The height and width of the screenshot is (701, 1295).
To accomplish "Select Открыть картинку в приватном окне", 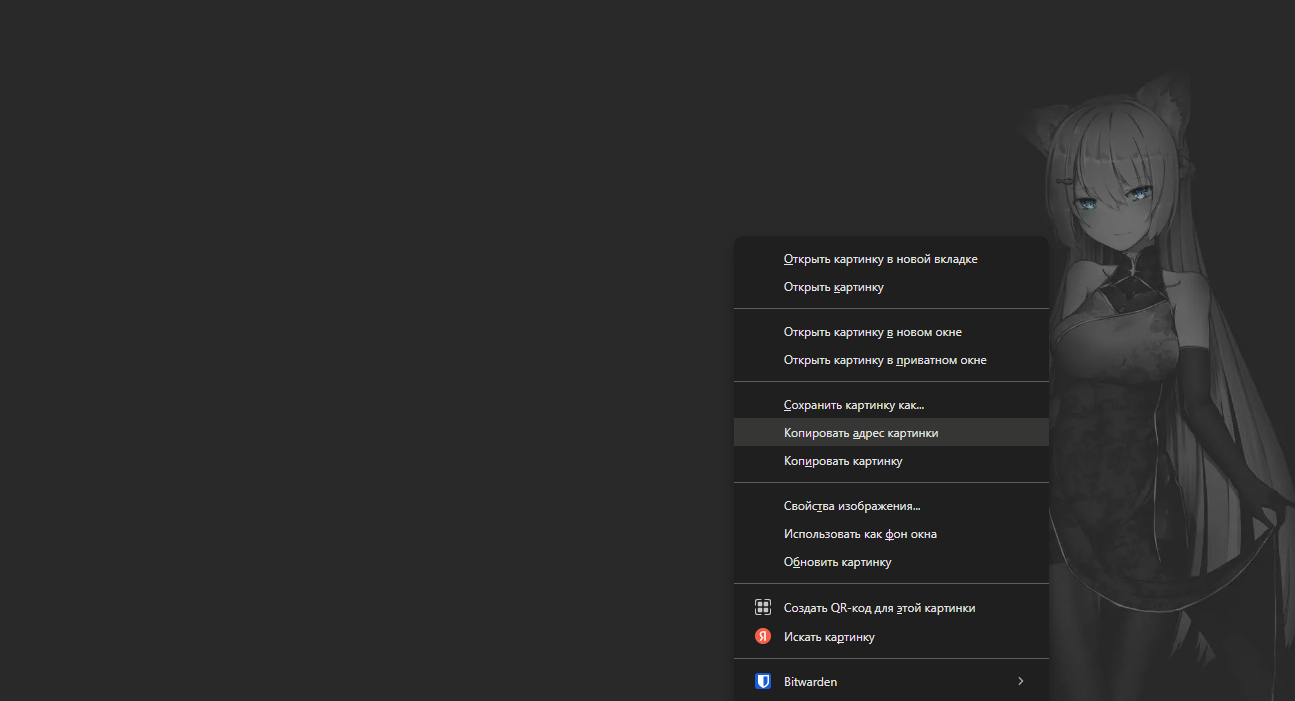I will 891,360.
